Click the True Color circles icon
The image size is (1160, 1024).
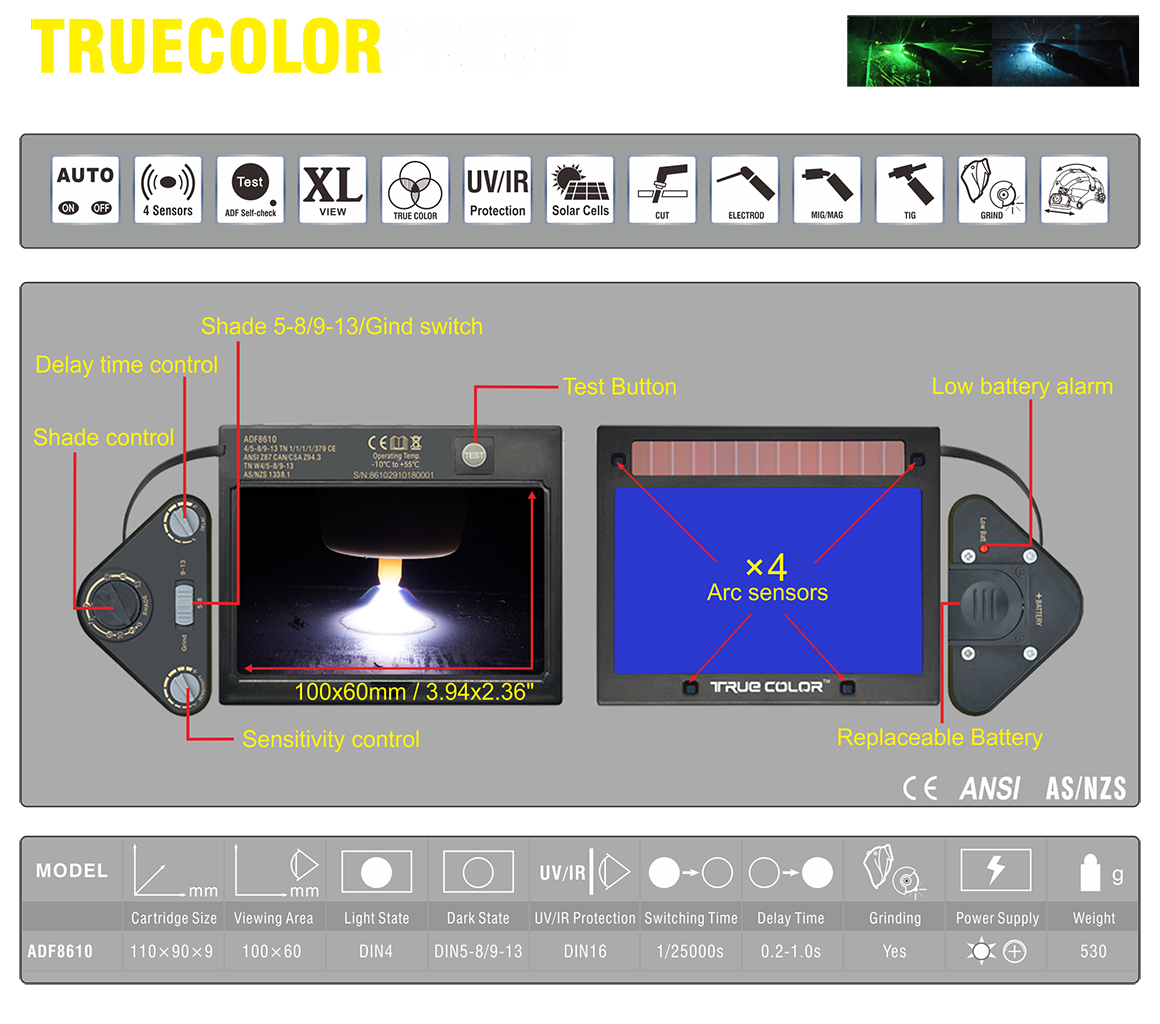(415, 190)
